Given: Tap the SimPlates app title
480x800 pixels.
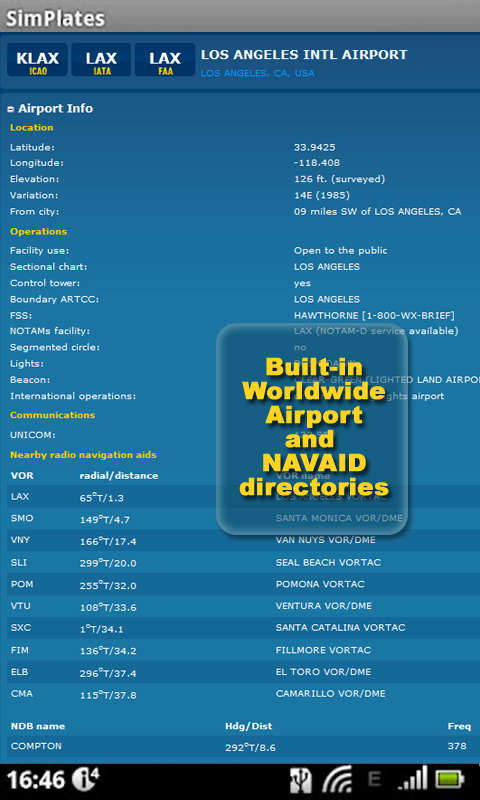Looking at the screenshot, I should (56, 19).
